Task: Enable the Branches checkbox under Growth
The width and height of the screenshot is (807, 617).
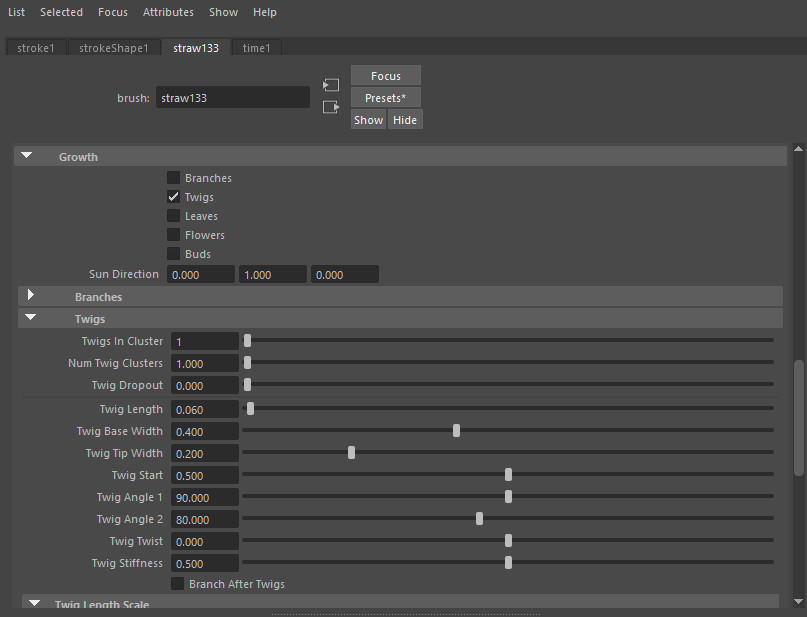Action: pos(173,178)
